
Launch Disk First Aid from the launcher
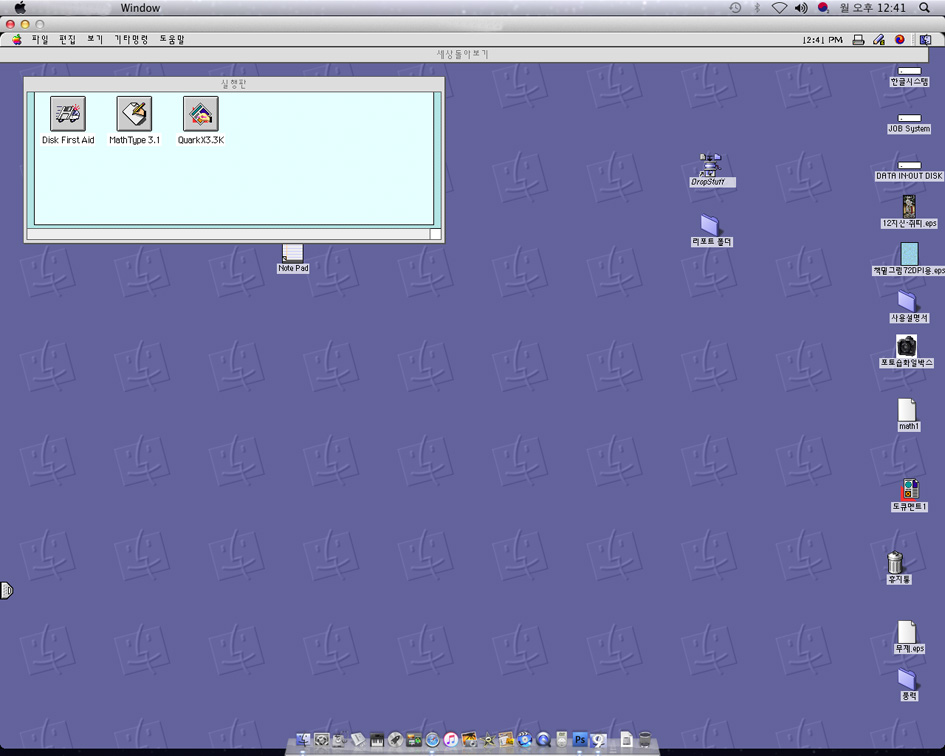tap(68, 114)
